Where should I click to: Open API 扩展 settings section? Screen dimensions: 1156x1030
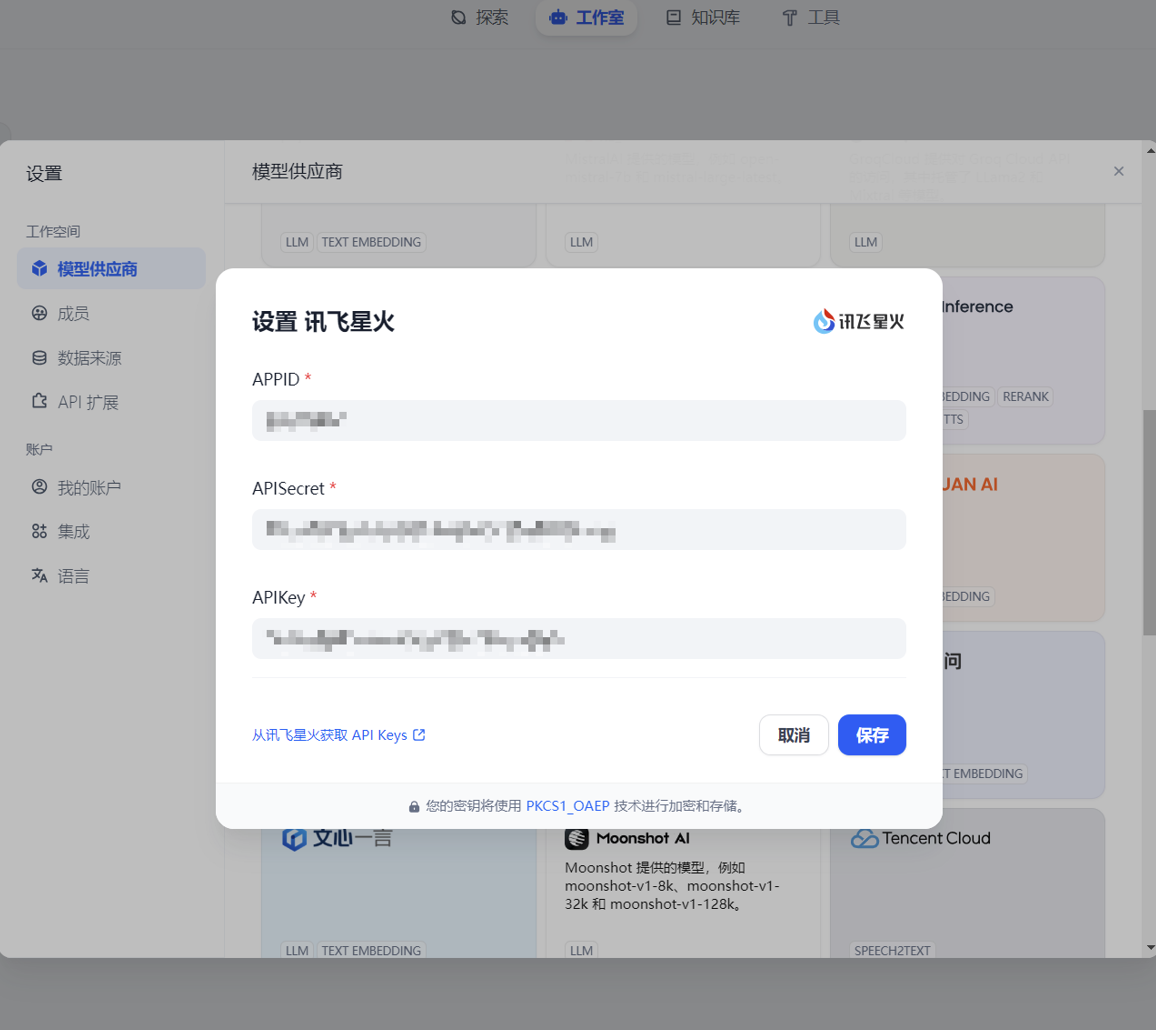tap(111, 402)
